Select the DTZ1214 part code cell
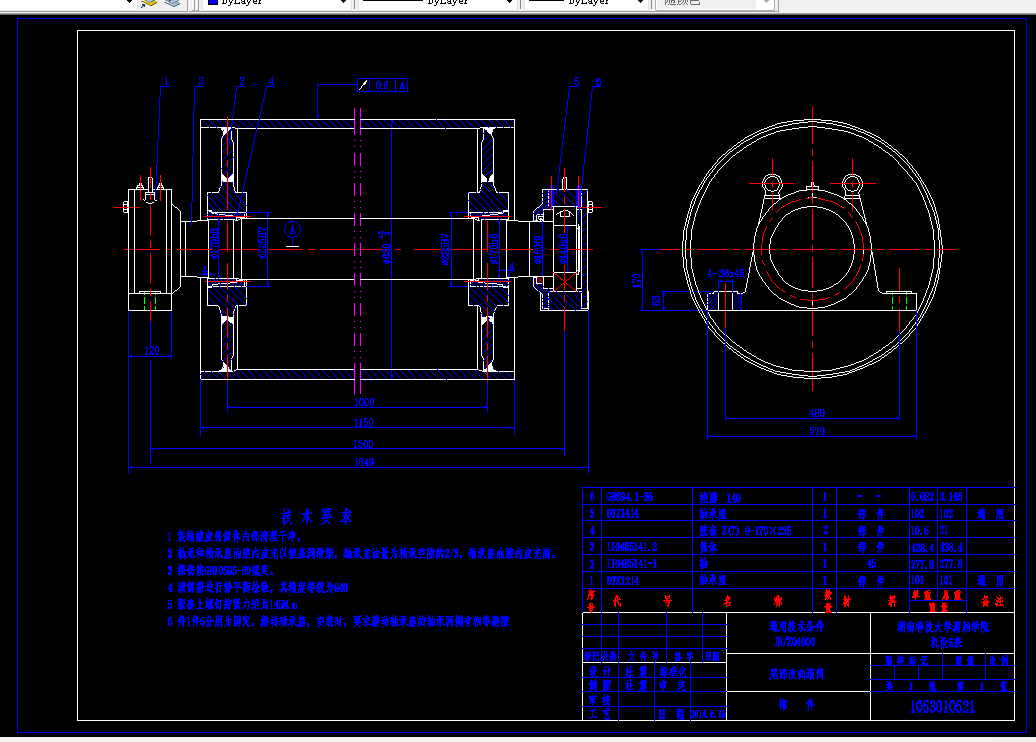The height and width of the screenshot is (742, 1036). point(623,581)
